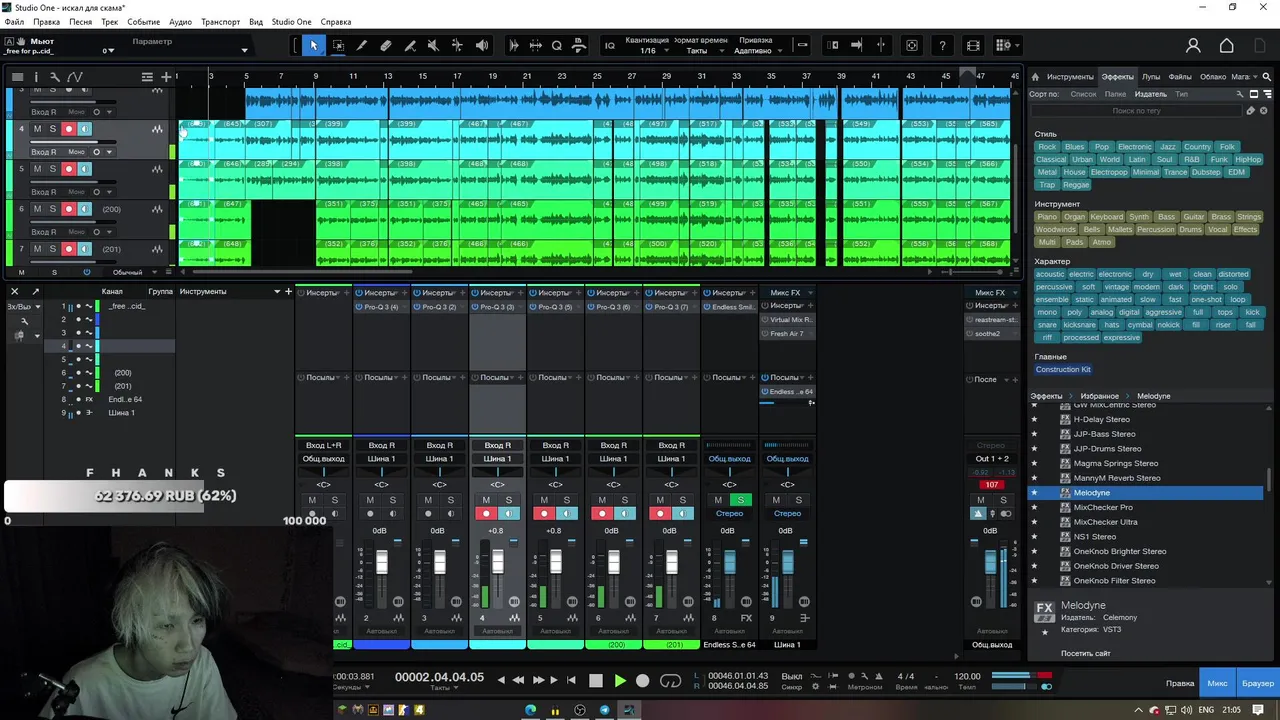Click Return to Zero transport button
This screenshot has width=1280, height=720.
coord(571,680)
